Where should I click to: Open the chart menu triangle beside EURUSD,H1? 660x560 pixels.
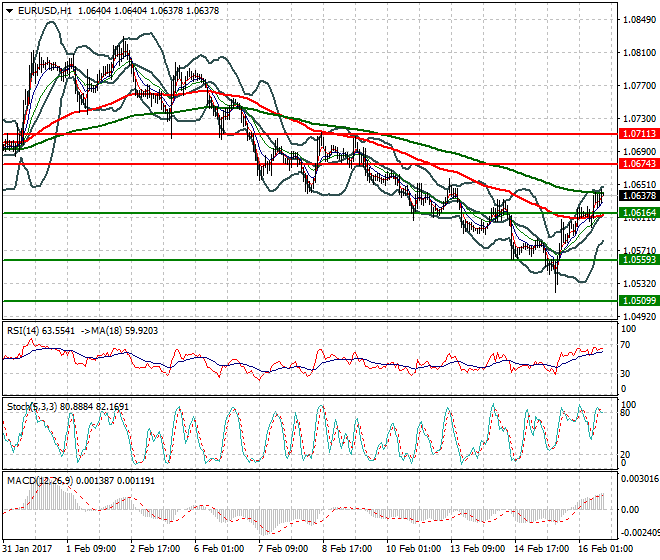pyautogui.click(x=9, y=11)
